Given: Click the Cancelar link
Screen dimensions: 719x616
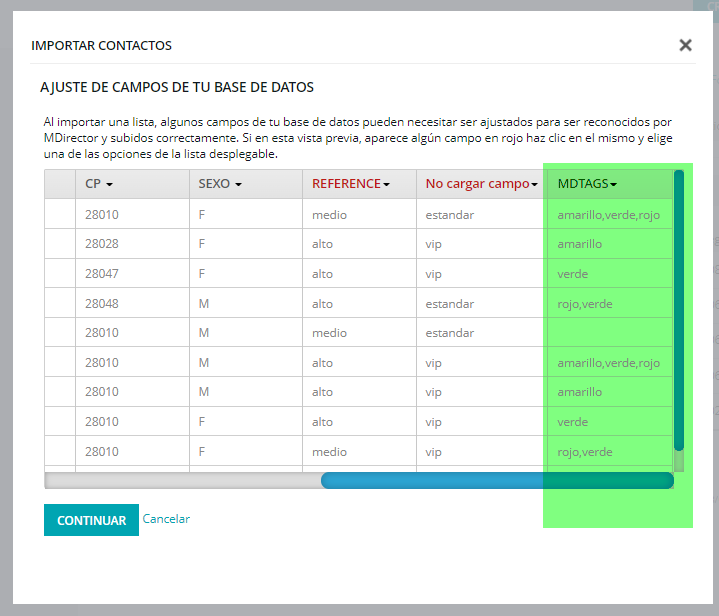Looking at the screenshot, I should [x=166, y=519].
